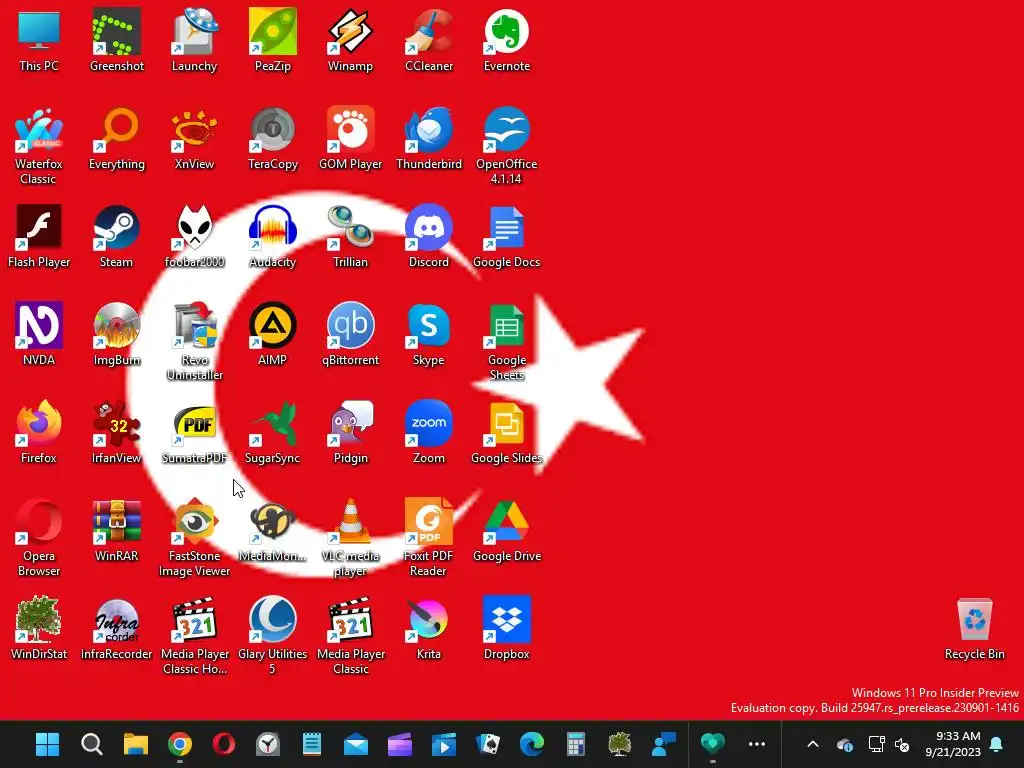Click the OpenOffice 4.1.14 icon

click(x=507, y=146)
